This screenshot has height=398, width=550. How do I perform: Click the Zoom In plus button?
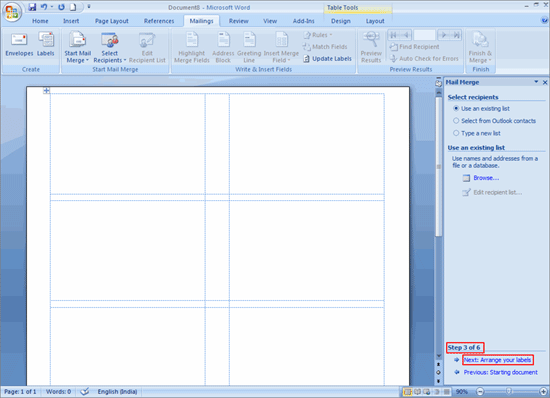tap(543, 392)
